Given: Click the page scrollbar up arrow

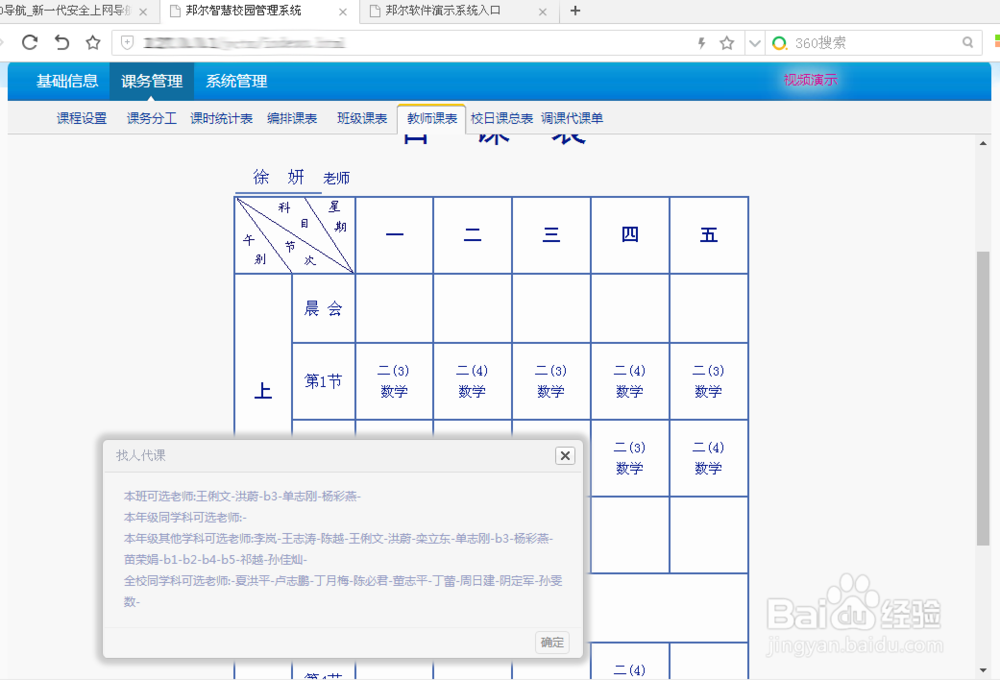Looking at the screenshot, I should tap(983, 143).
